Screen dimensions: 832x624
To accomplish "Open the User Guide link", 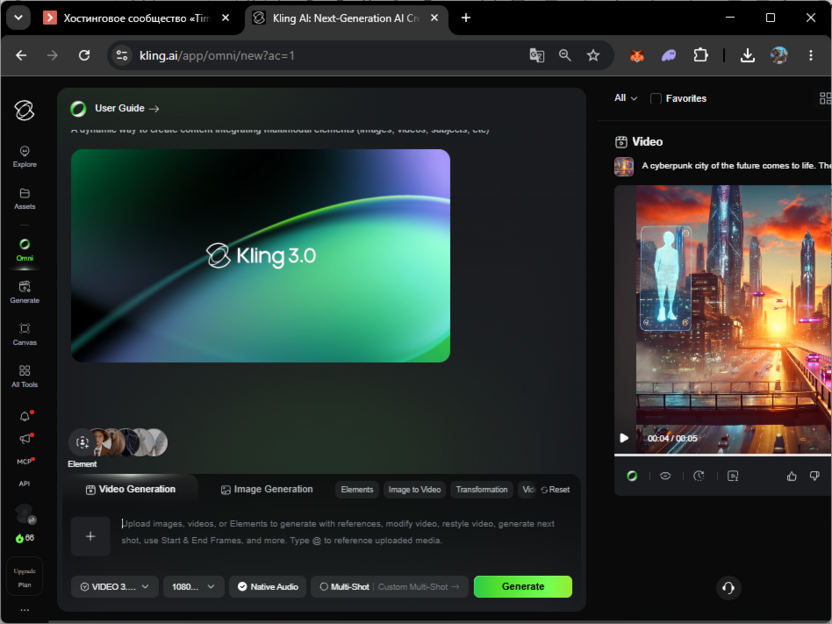I will [126, 108].
